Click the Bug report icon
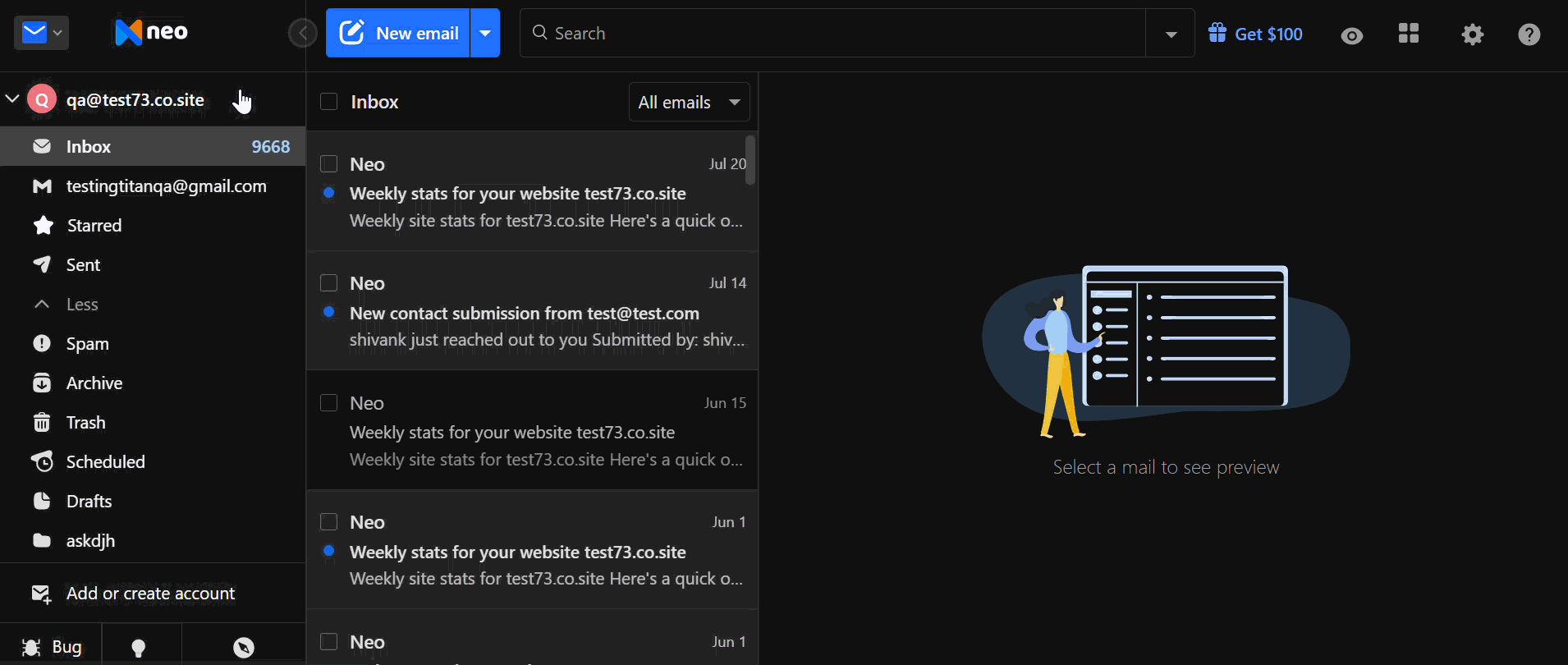This screenshot has height=665, width=1568. coord(31,647)
